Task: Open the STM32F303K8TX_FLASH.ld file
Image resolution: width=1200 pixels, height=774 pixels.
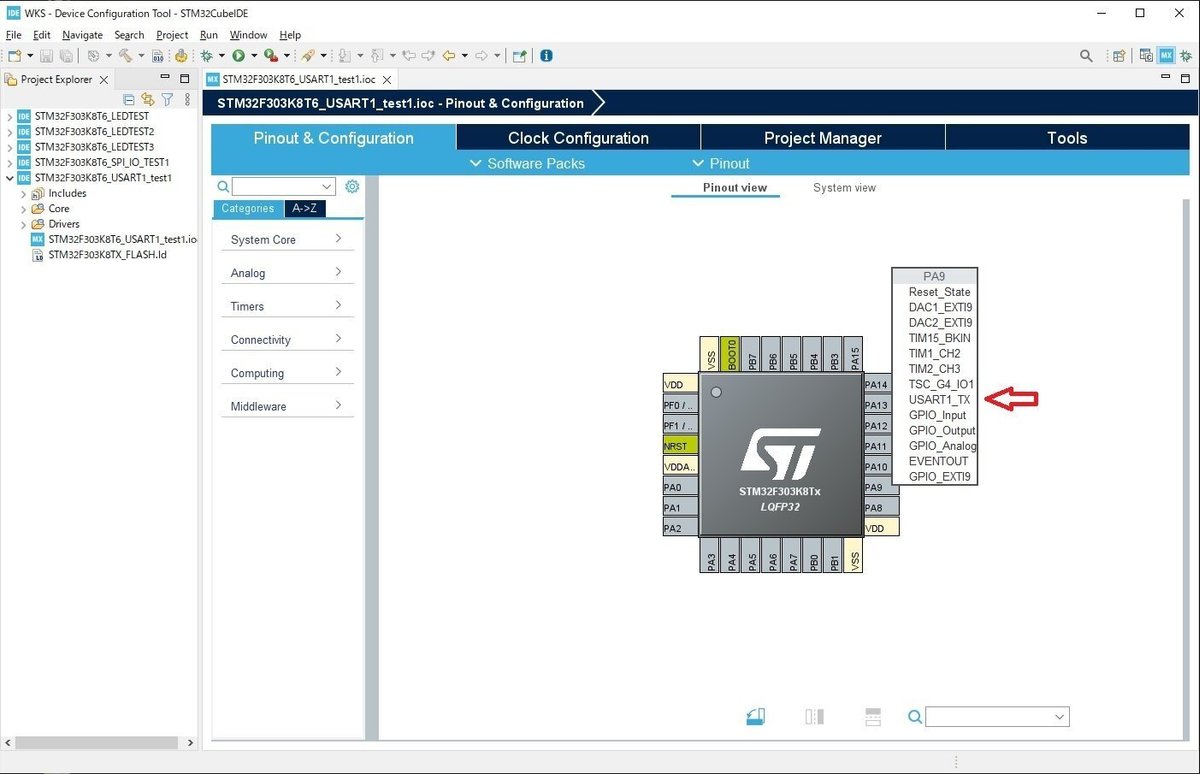Action: click(107, 254)
